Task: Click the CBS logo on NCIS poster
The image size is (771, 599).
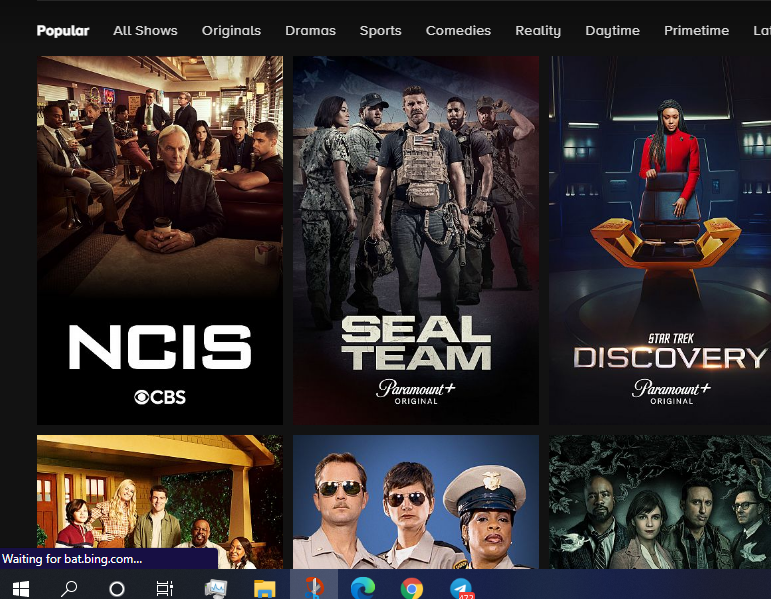Action: (160, 397)
